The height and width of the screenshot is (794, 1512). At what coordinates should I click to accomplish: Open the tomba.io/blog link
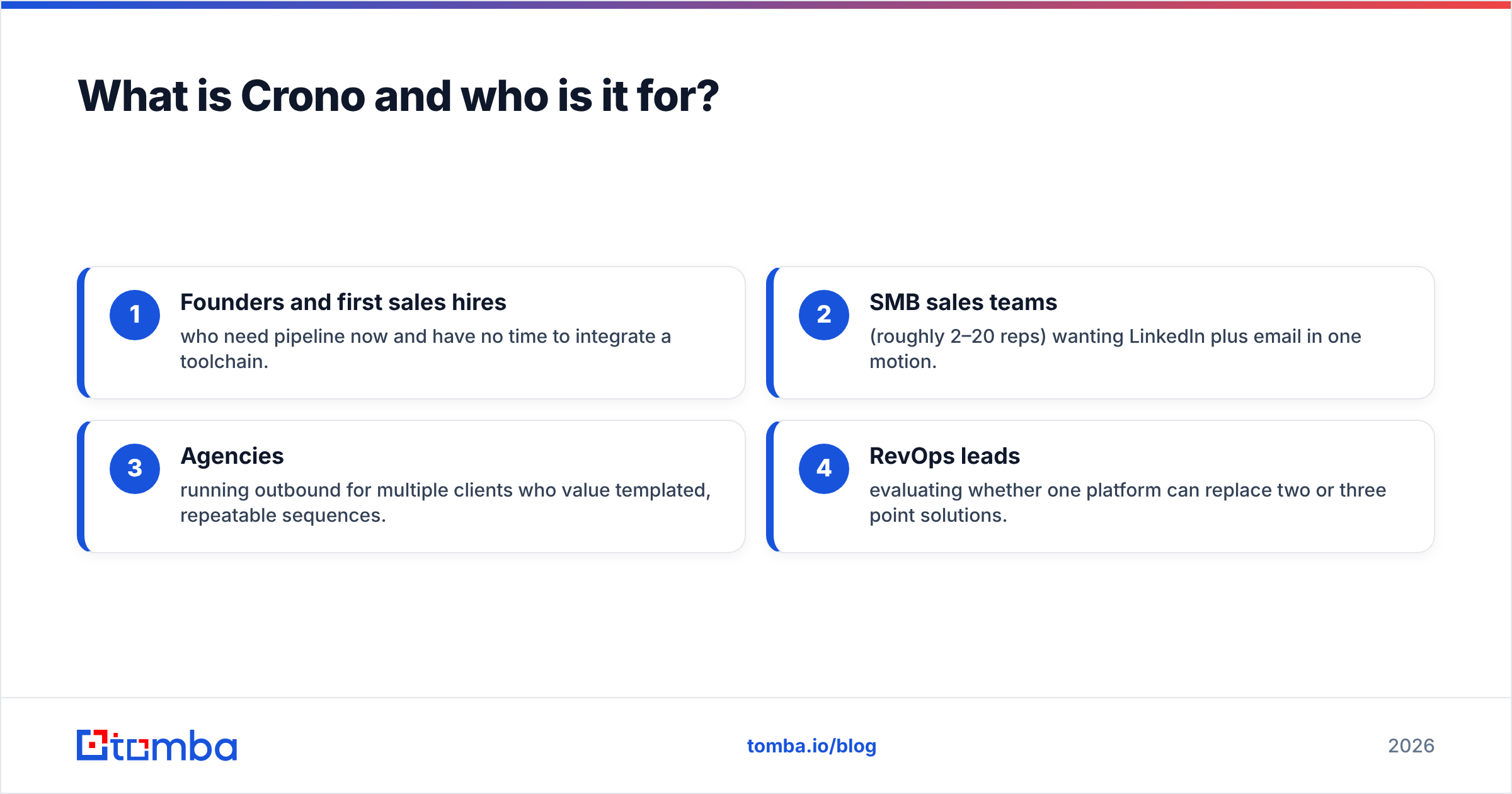coord(811,746)
